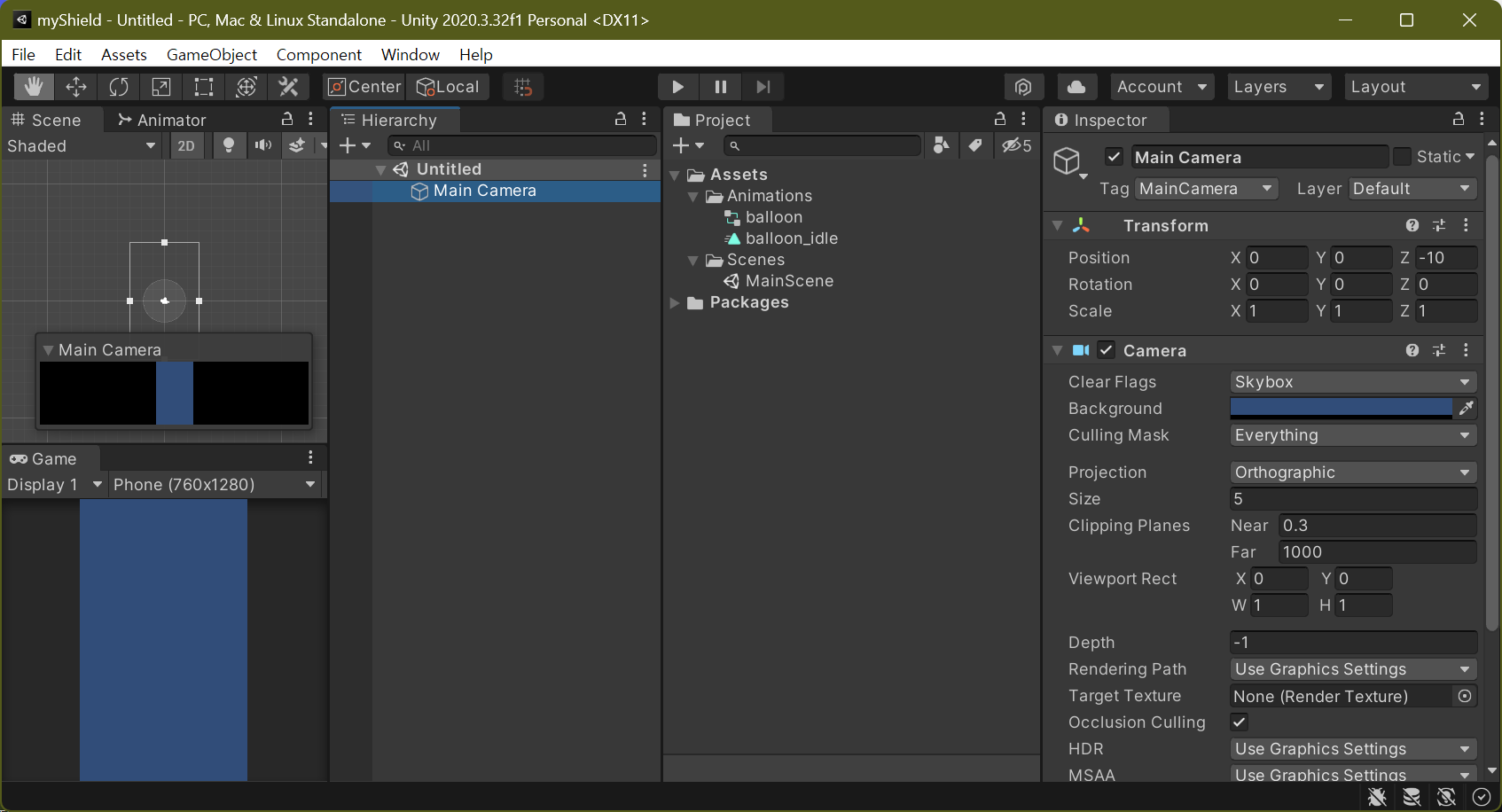Image resolution: width=1502 pixels, height=812 pixels.
Task: Pick background color with eyedropper
Action: coord(1467,408)
